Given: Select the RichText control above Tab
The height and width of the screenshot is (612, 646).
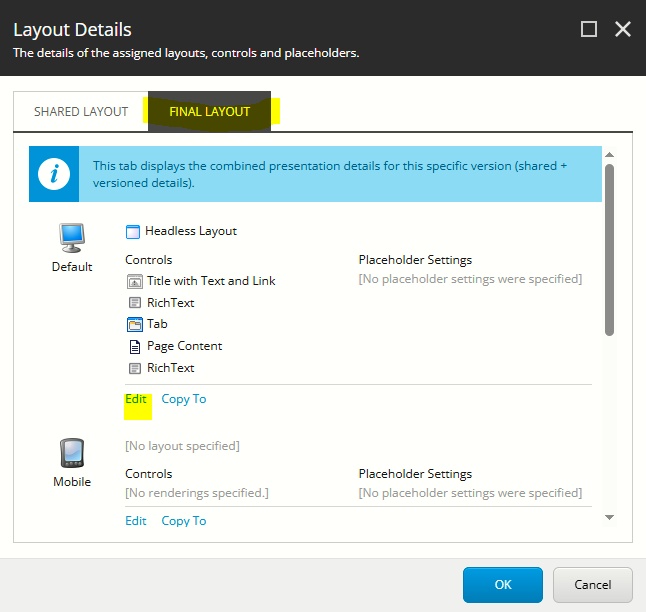Looking at the screenshot, I should [171, 303].
